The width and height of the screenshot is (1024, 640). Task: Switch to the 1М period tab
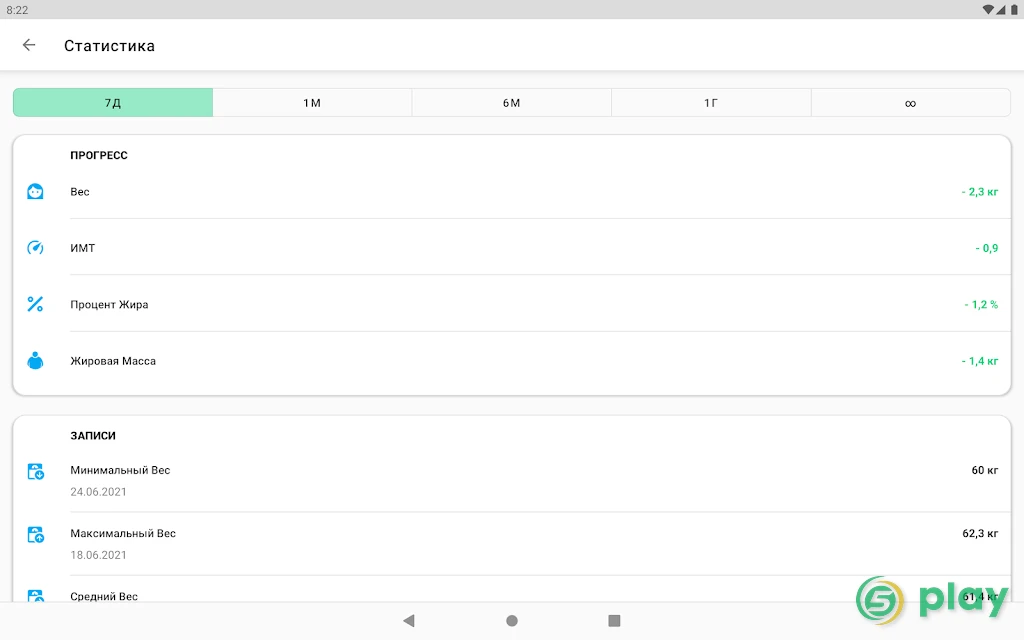pyautogui.click(x=312, y=103)
